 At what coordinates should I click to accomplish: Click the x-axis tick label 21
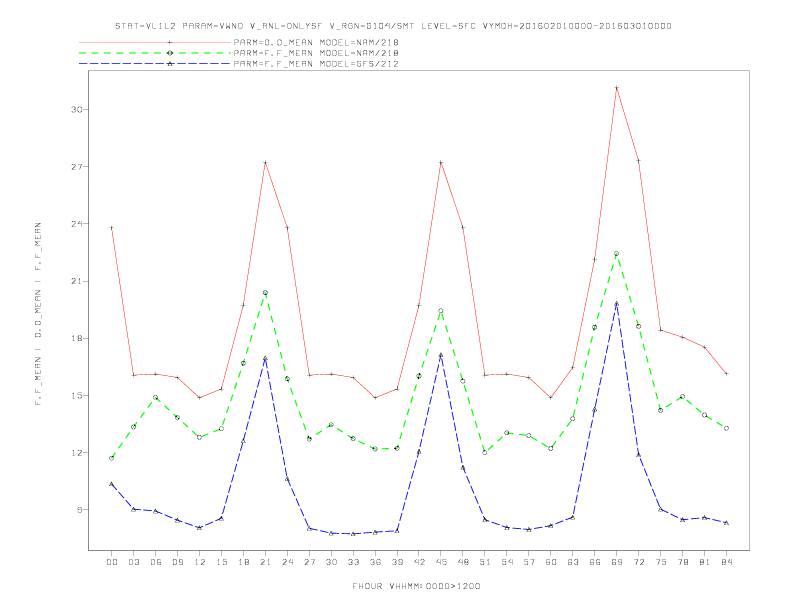point(266,562)
